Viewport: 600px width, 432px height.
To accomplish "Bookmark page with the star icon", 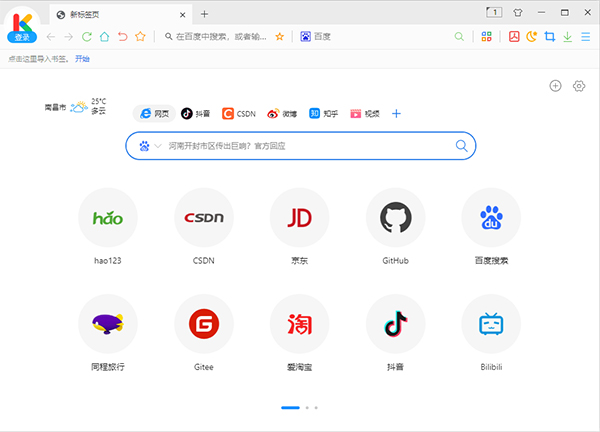I will [x=140, y=37].
